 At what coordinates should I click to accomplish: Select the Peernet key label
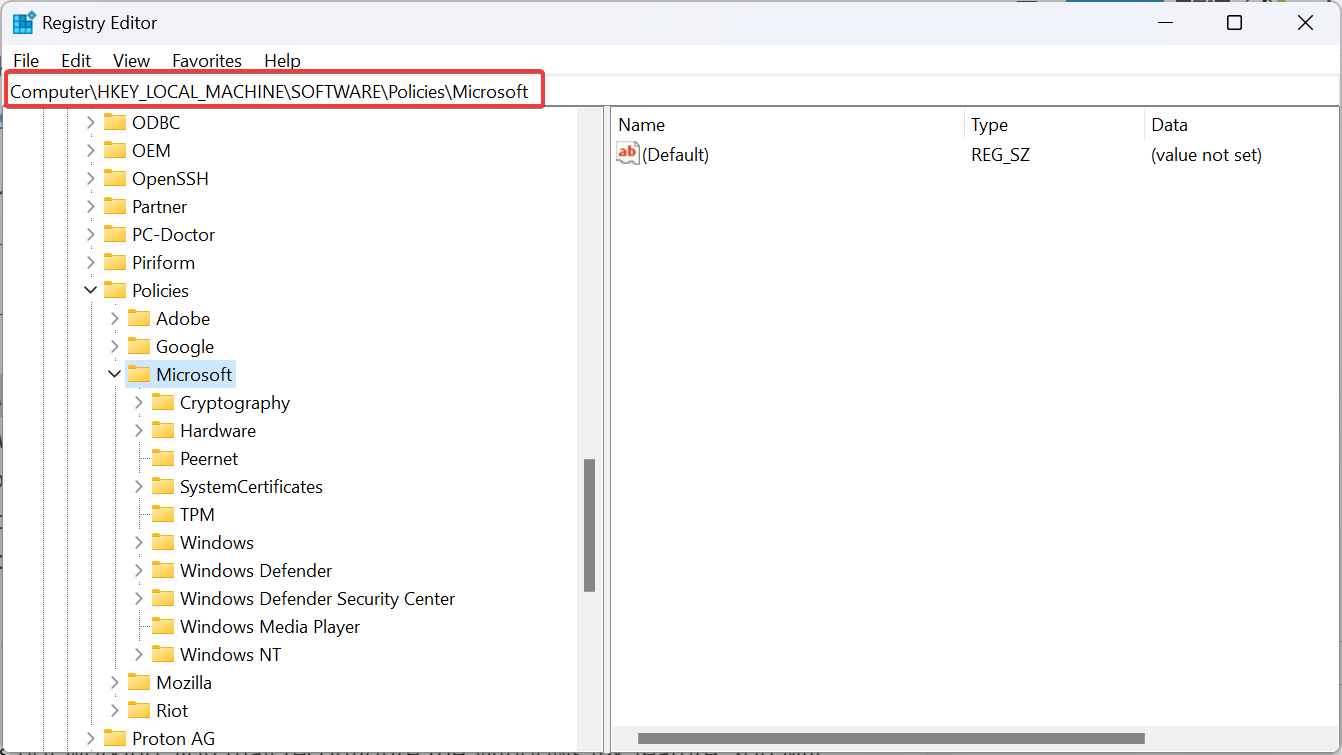tap(209, 458)
